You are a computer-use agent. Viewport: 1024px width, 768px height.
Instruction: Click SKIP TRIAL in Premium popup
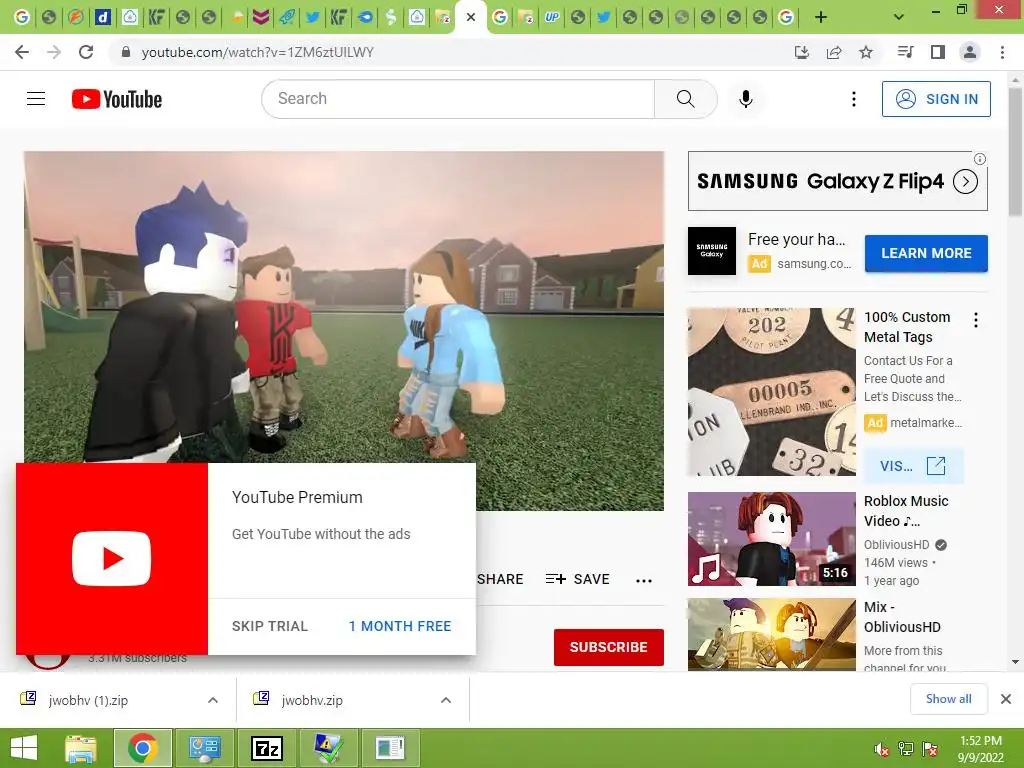(x=270, y=626)
